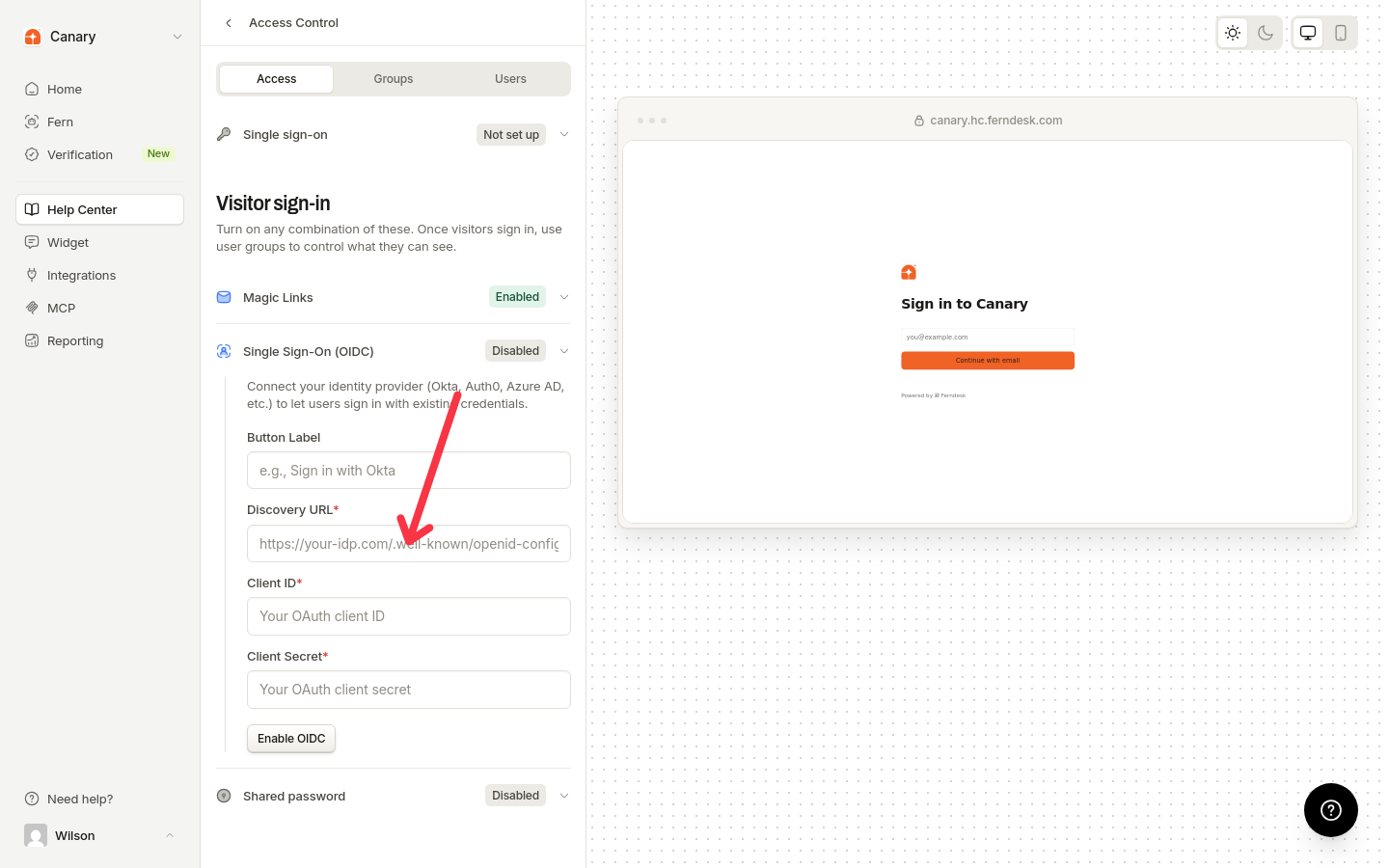Switch preview to light mode sun icon
1389x868 pixels.
point(1233,33)
